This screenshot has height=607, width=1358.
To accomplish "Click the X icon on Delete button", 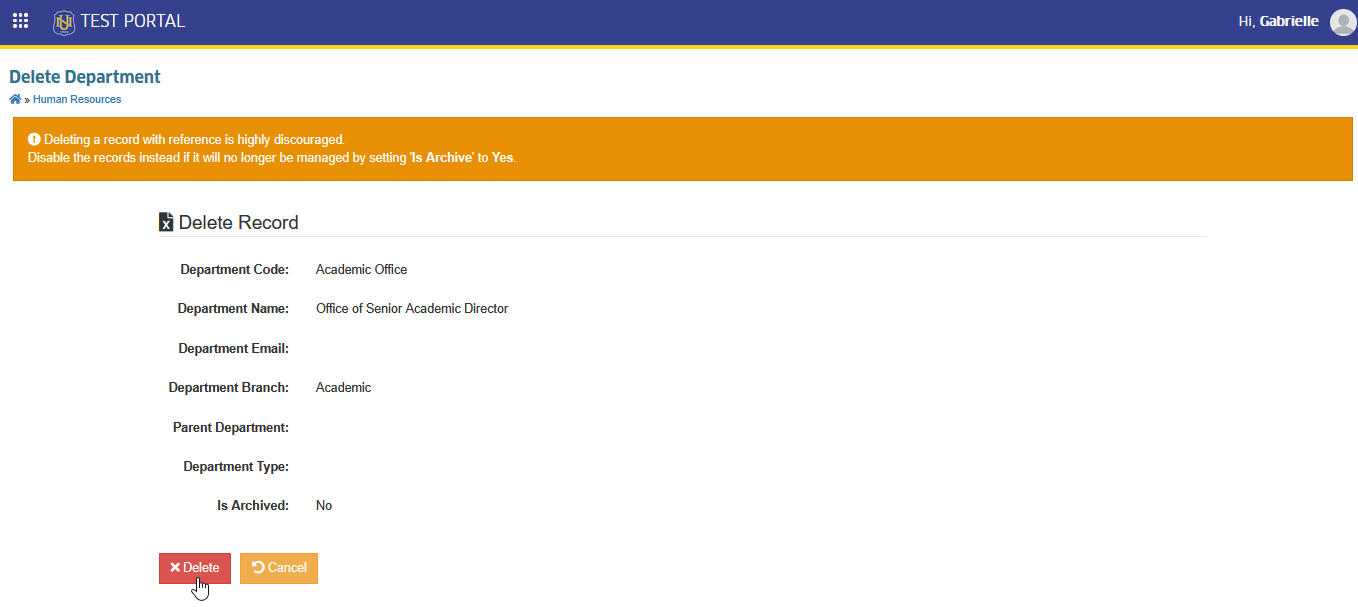I will point(175,568).
